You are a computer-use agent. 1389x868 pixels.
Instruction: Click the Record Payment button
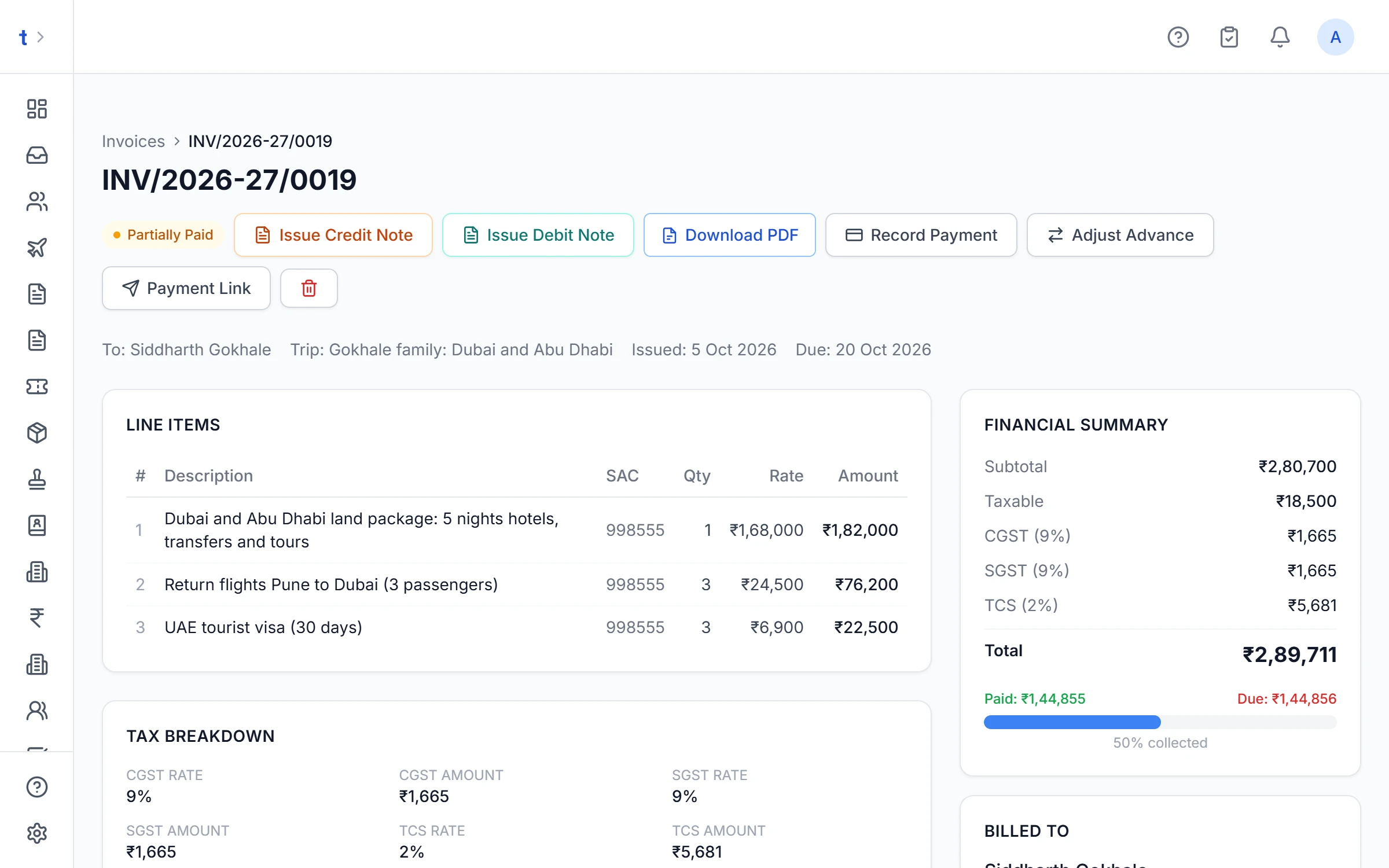(x=921, y=235)
